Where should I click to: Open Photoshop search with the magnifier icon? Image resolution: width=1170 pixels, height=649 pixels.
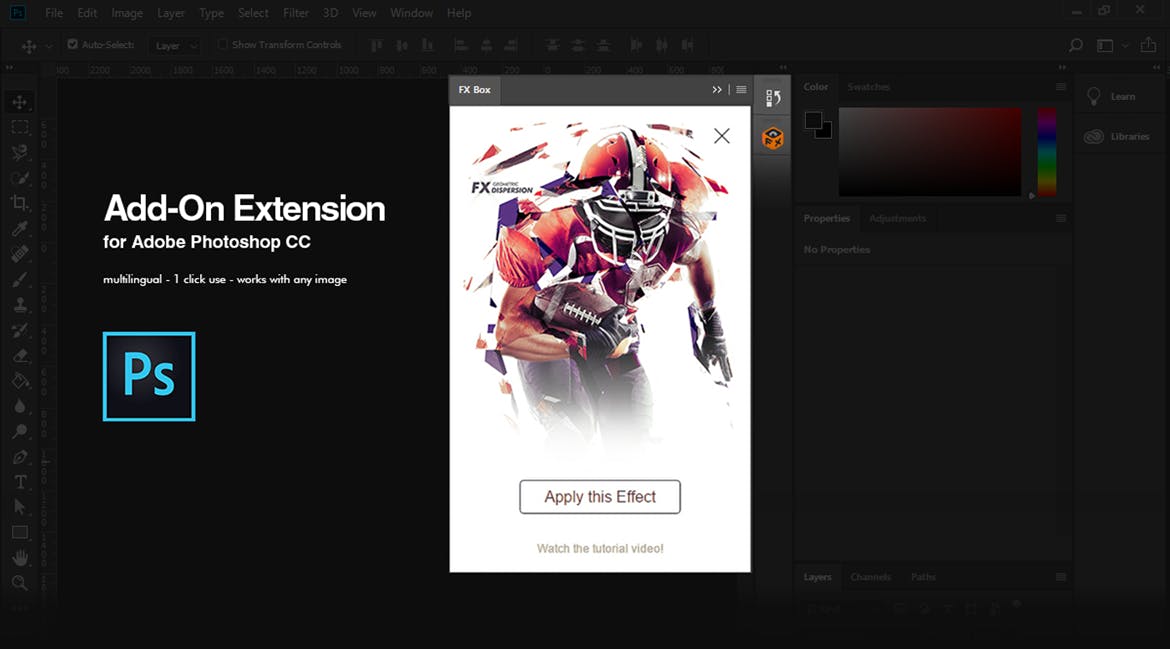1075,44
